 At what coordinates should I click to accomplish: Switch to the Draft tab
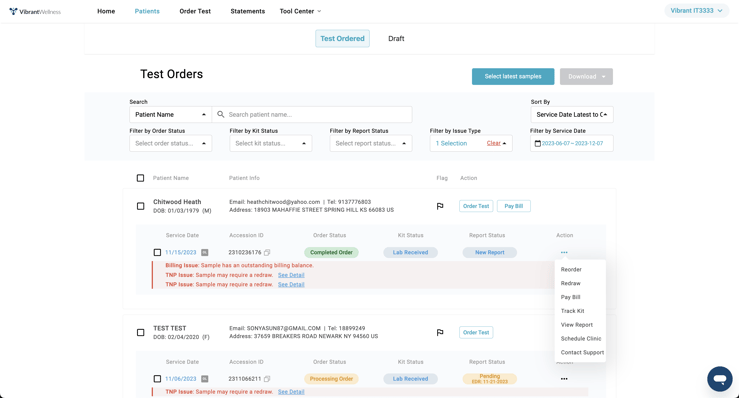(396, 39)
